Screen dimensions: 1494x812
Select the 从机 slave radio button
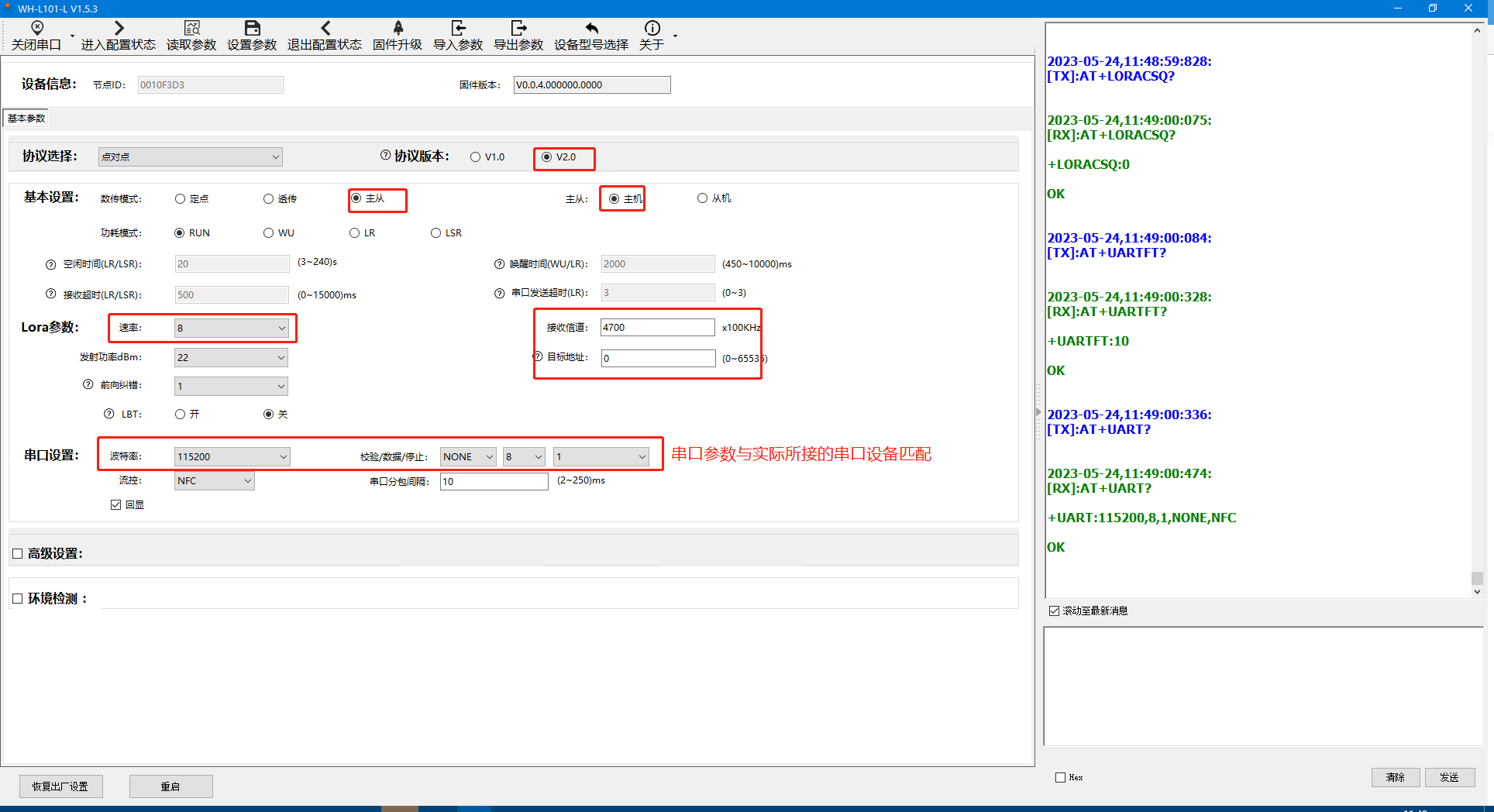pos(702,198)
